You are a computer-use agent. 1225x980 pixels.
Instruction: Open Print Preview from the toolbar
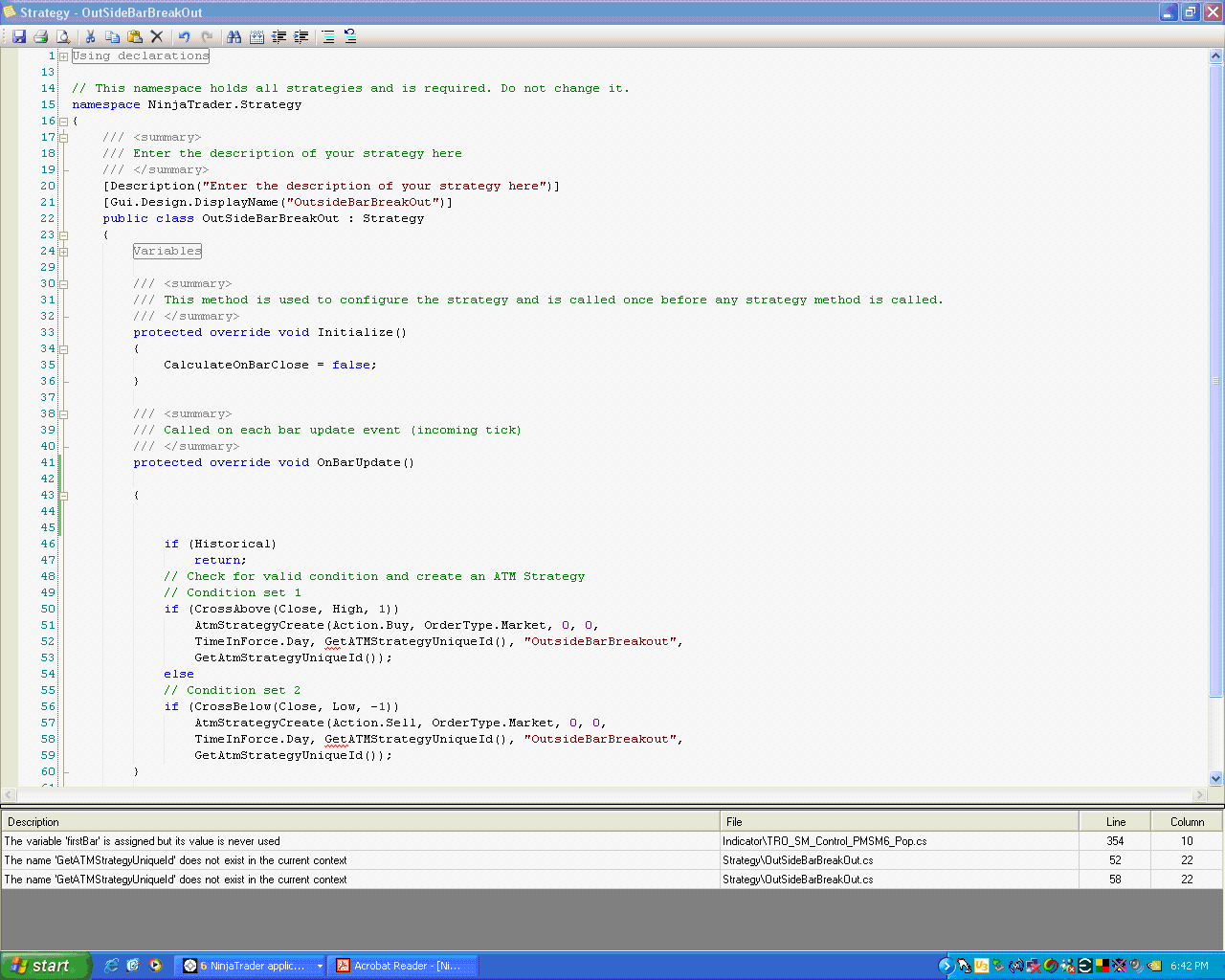(63, 36)
